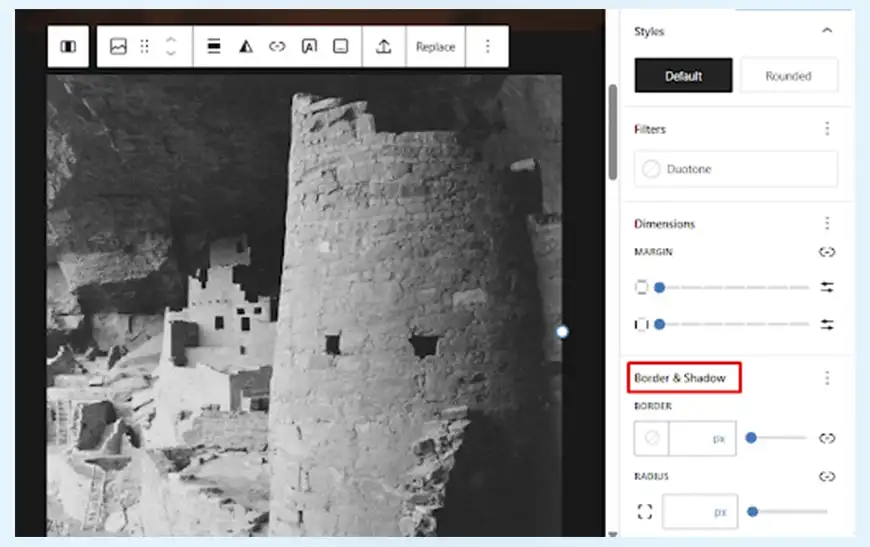The image size is (870, 547).
Task: Apply the duotone filter toolbar icon
Action: click(x=245, y=47)
